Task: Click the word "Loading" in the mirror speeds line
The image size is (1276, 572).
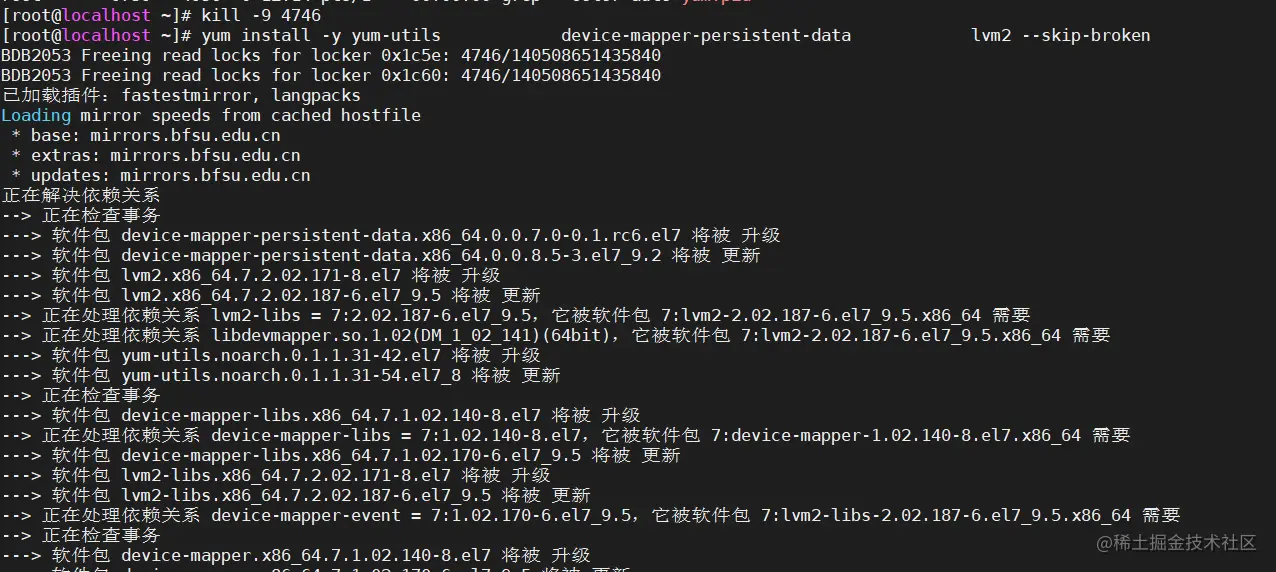Action: [x=36, y=115]
